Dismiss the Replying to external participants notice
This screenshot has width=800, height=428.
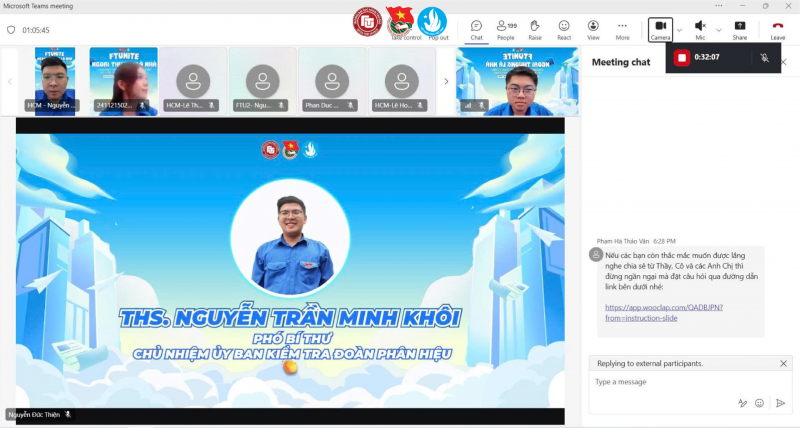(783, 363)
